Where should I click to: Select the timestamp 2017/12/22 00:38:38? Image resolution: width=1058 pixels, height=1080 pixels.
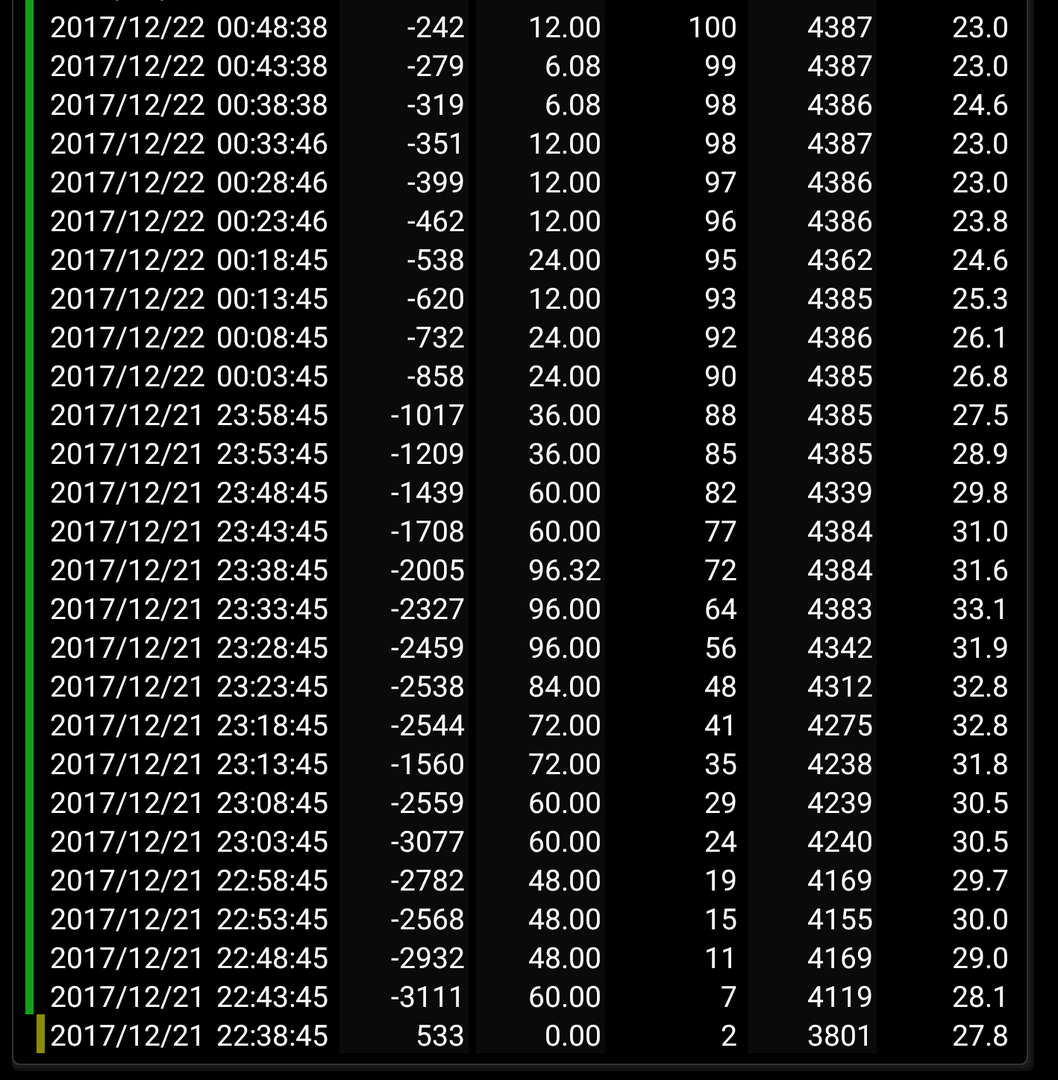tap(189, 105)
